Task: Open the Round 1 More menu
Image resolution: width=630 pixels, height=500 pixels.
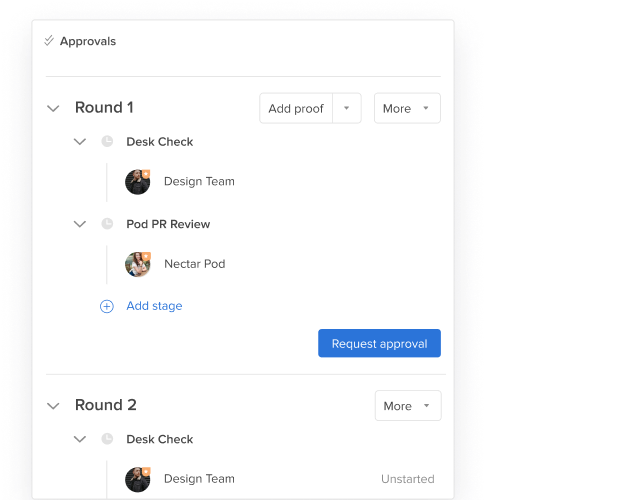Action: pyautogui.click(x=407, y=108)
